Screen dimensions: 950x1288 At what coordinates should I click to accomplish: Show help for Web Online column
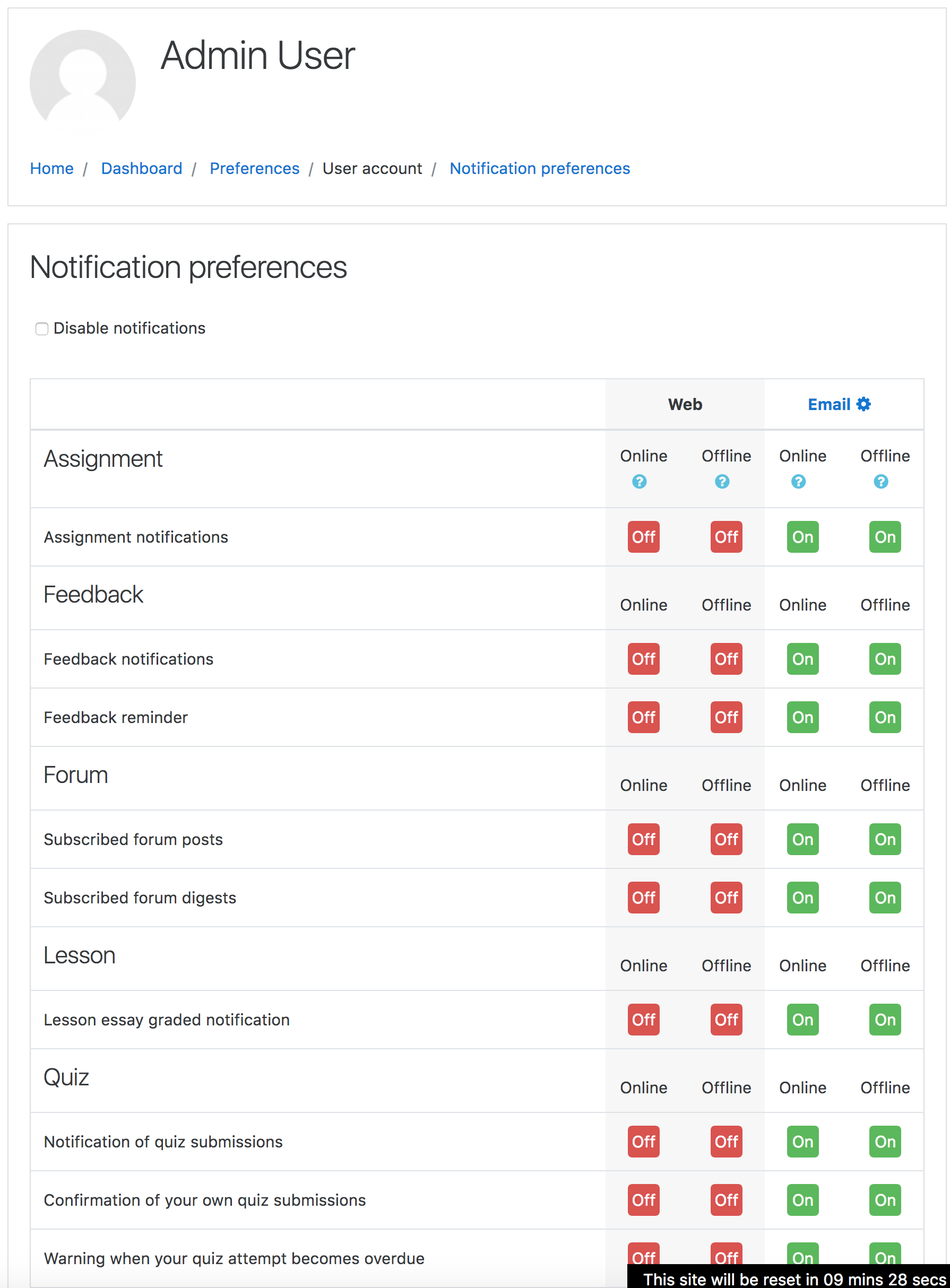point(639,481)
